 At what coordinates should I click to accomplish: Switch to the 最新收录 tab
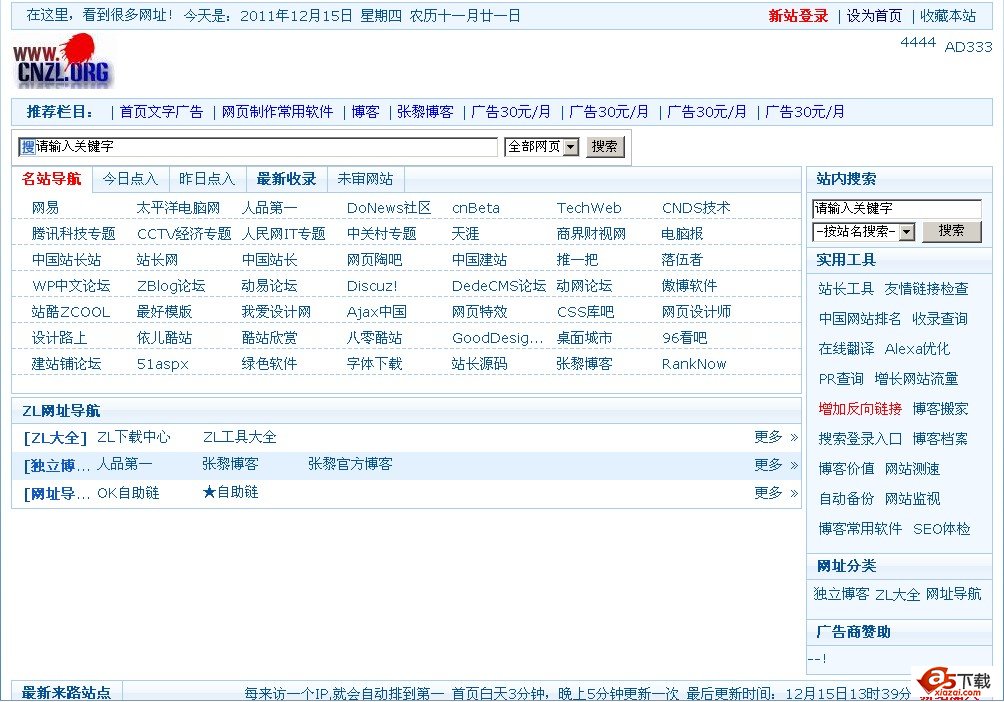pyautogui.click(x=286, y=179)
